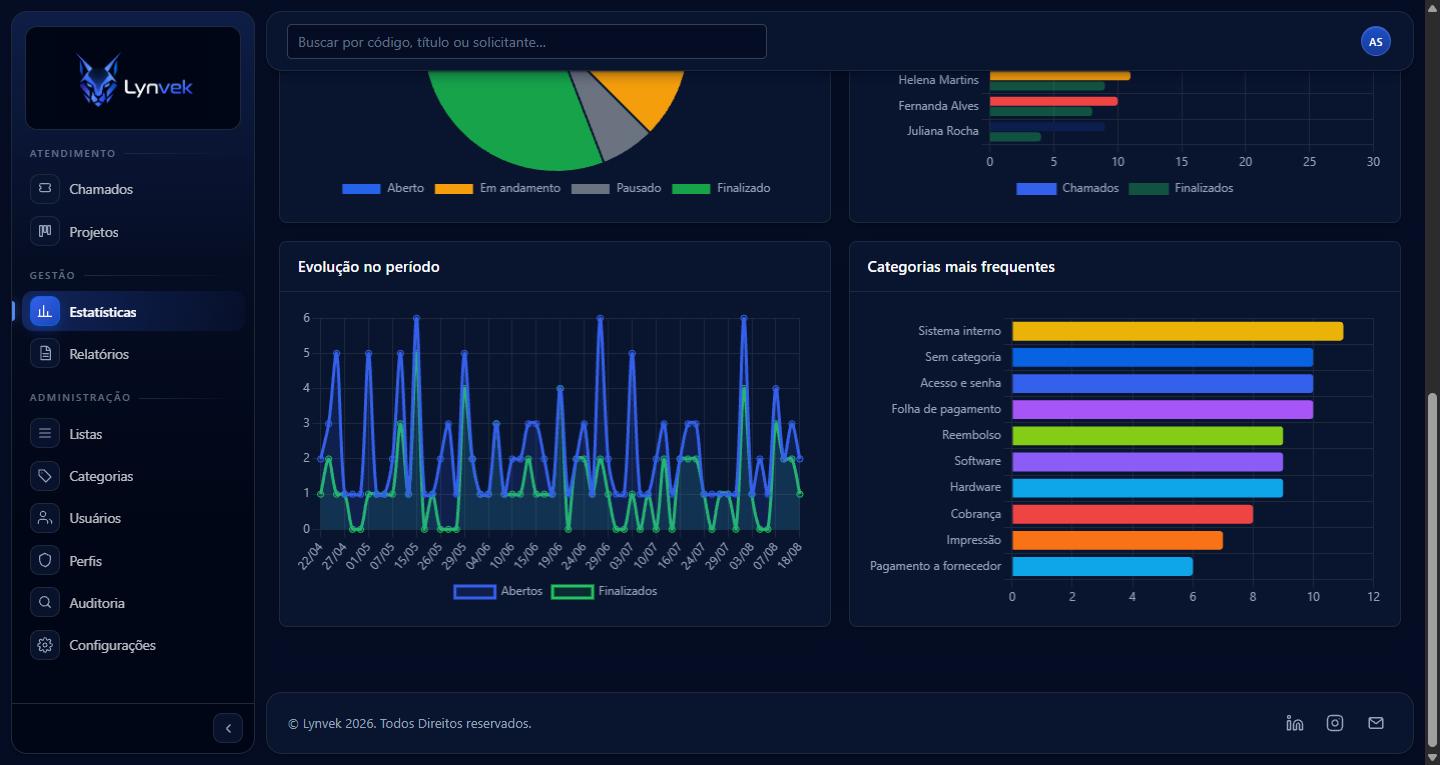Click the Sem categoria bar
Viewport: 1440px width, 765px height.
[x=1162, y=357]
